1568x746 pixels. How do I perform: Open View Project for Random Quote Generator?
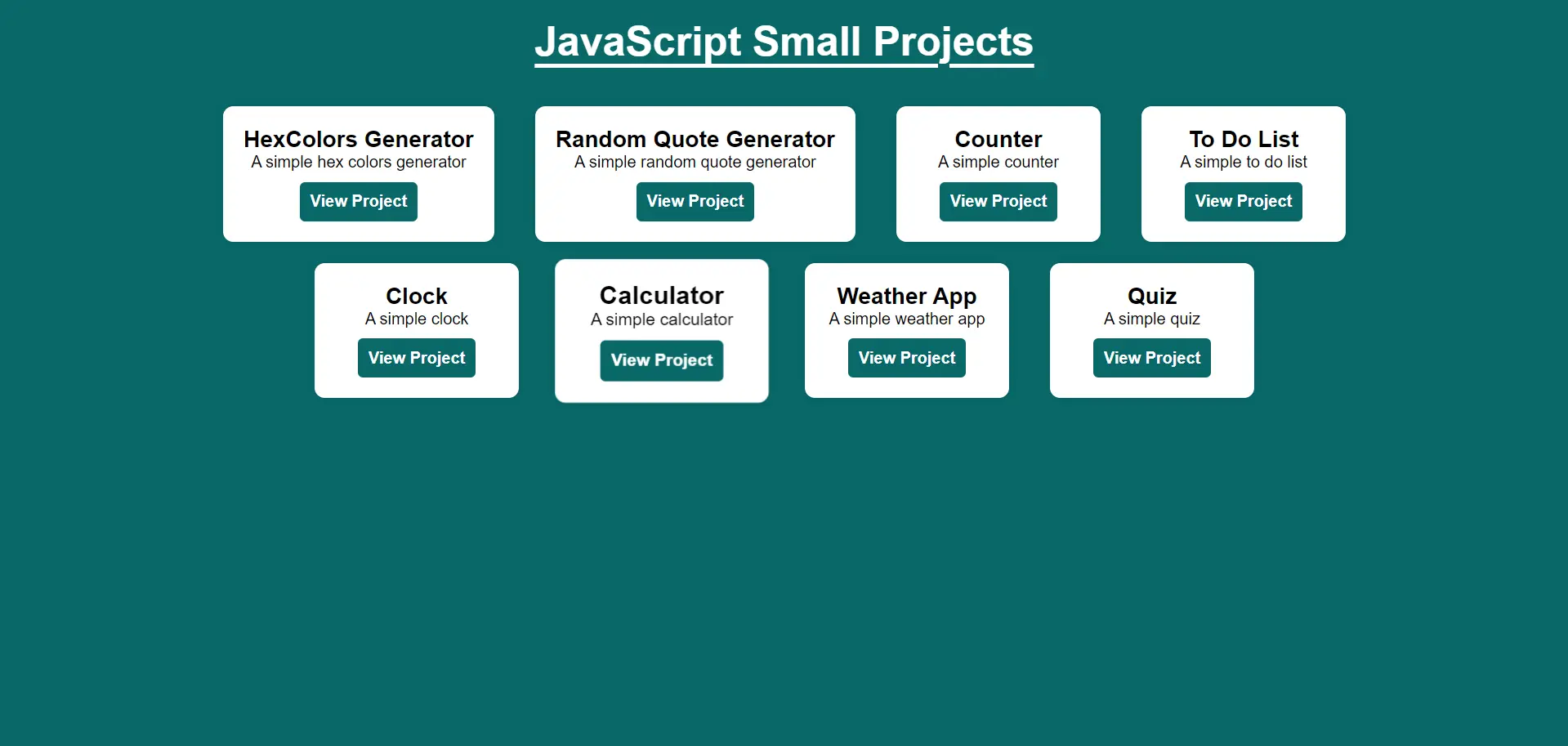click(x=695, y=202)
